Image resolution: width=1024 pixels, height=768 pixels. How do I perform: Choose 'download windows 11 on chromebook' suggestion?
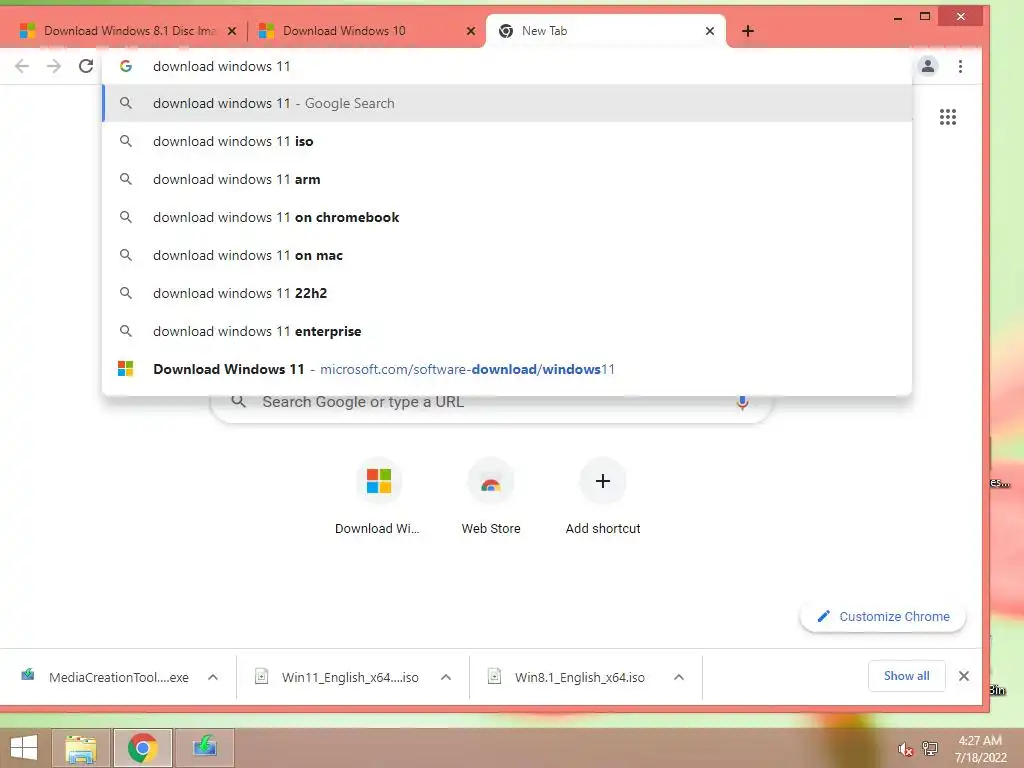[x=507, y=217]
